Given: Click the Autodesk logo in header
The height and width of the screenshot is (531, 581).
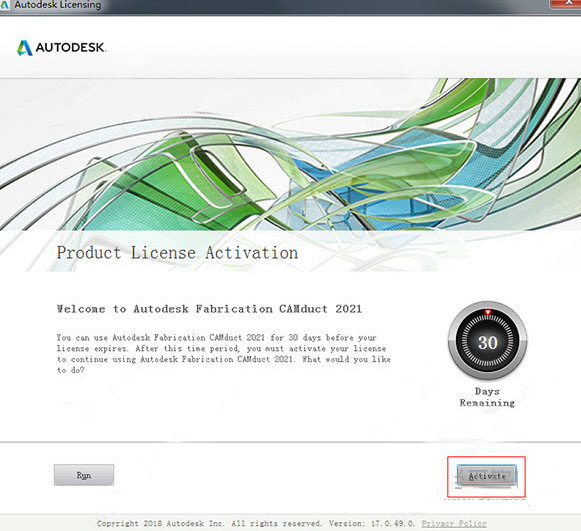Looking at the screenshot, I should click(x=62, y=48).
